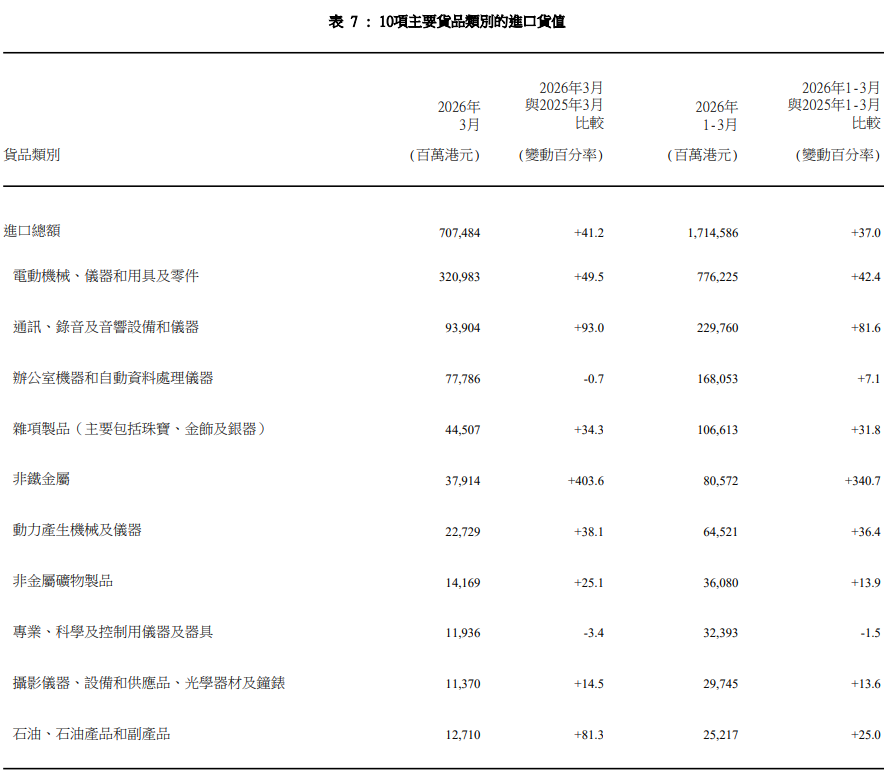Click the 2026年1-3月 column header
The height and width of the screenshot is (777, 891).
712,112
